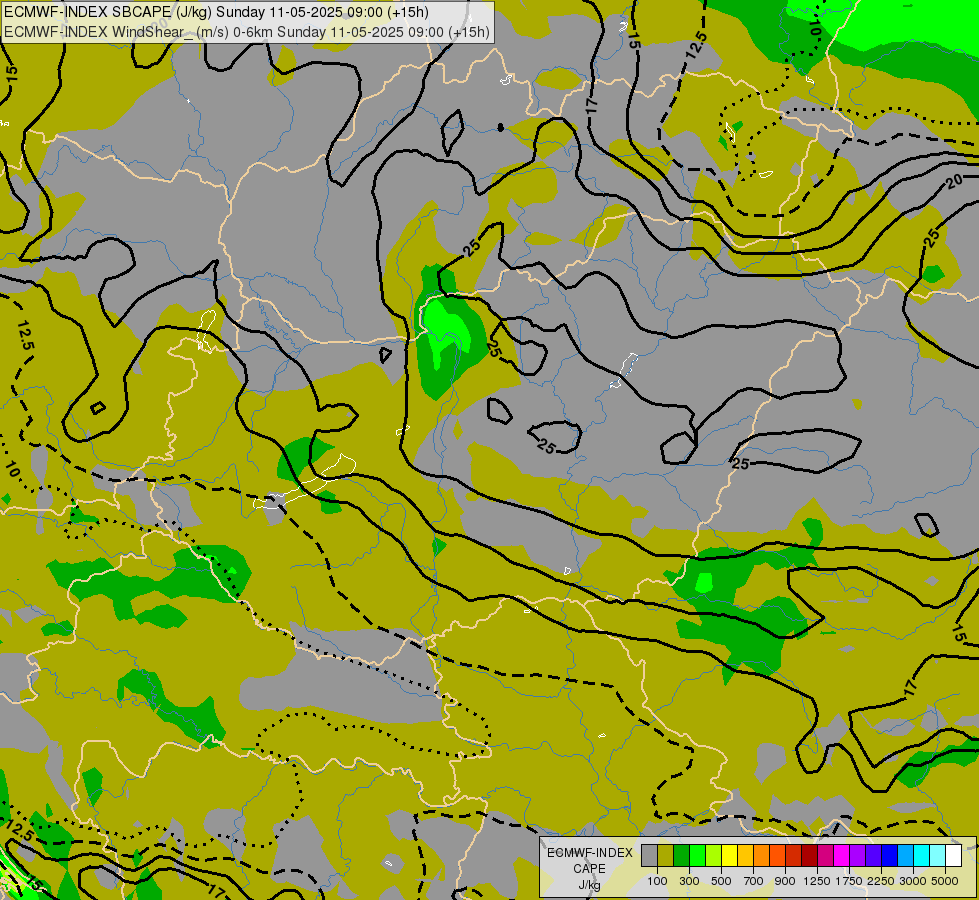Click the legend label 1250
This screenshot has width=979, height=900.
pos(817,881)
